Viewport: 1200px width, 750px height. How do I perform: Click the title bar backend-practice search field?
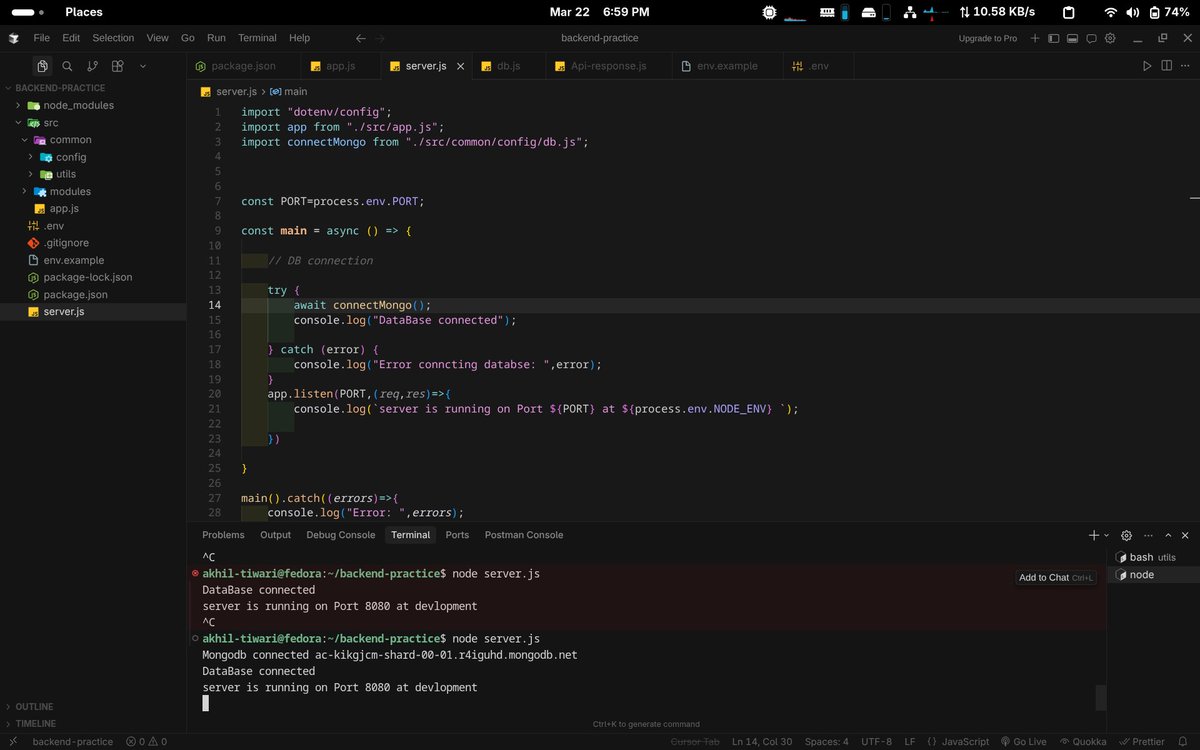coord(600,38)
